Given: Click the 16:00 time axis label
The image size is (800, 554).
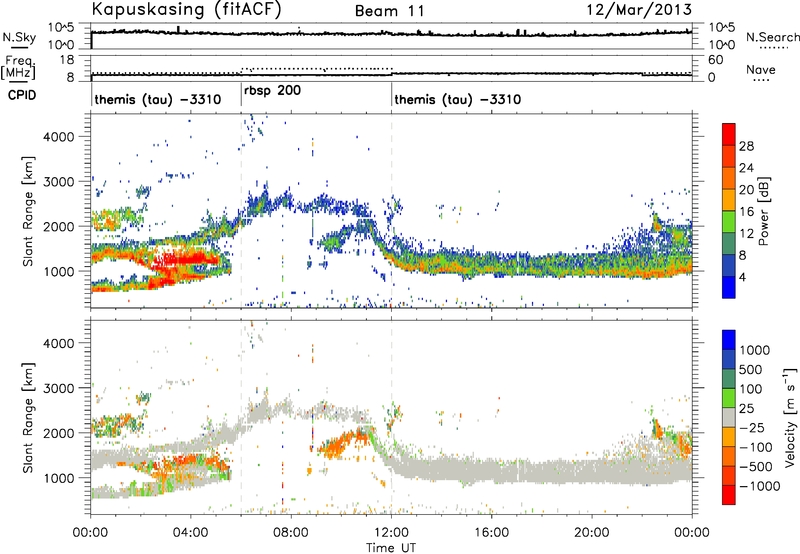Looking at the screenshot, I should 491,533.
